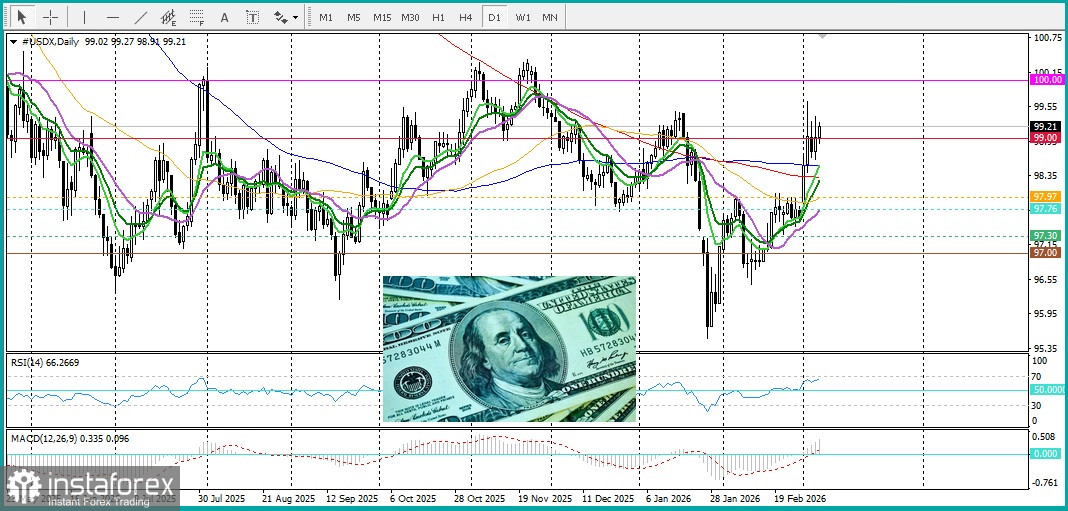
Task: Click the RSI(14) 66.2669 indicator label
Action: pyautogui.click(x=45, y=362)
